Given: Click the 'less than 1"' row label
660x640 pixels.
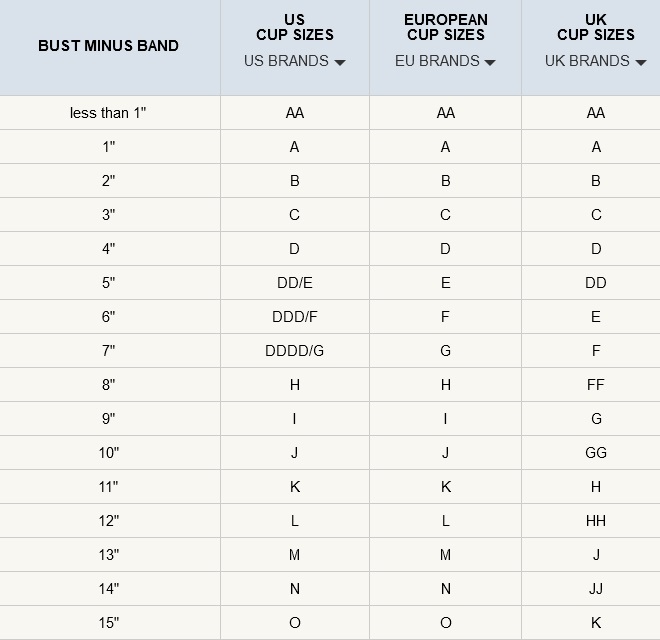Looking at the screenshot, I should [x=108, y=113].
